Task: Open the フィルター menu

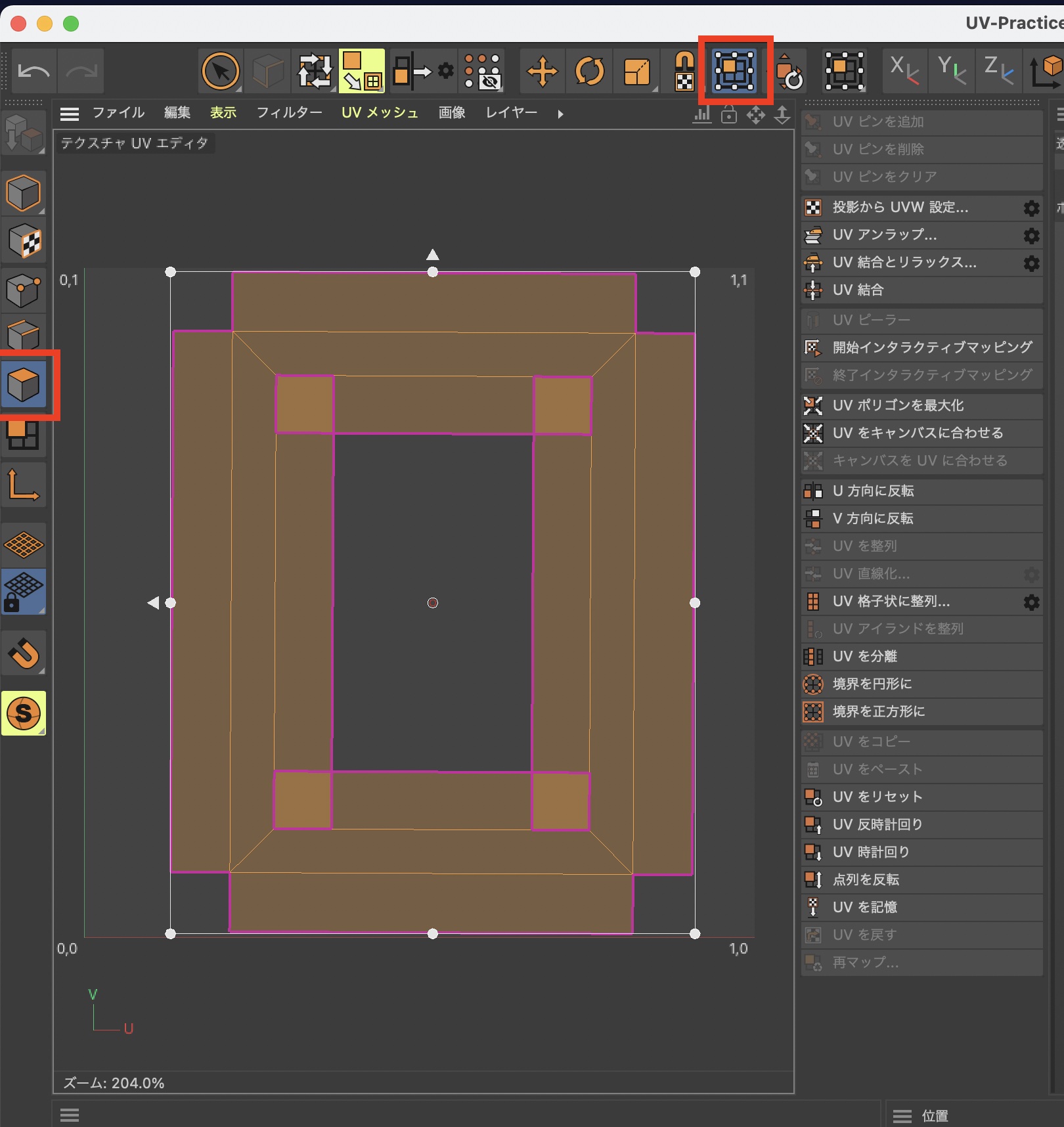Action: click(x=289, y=113)
